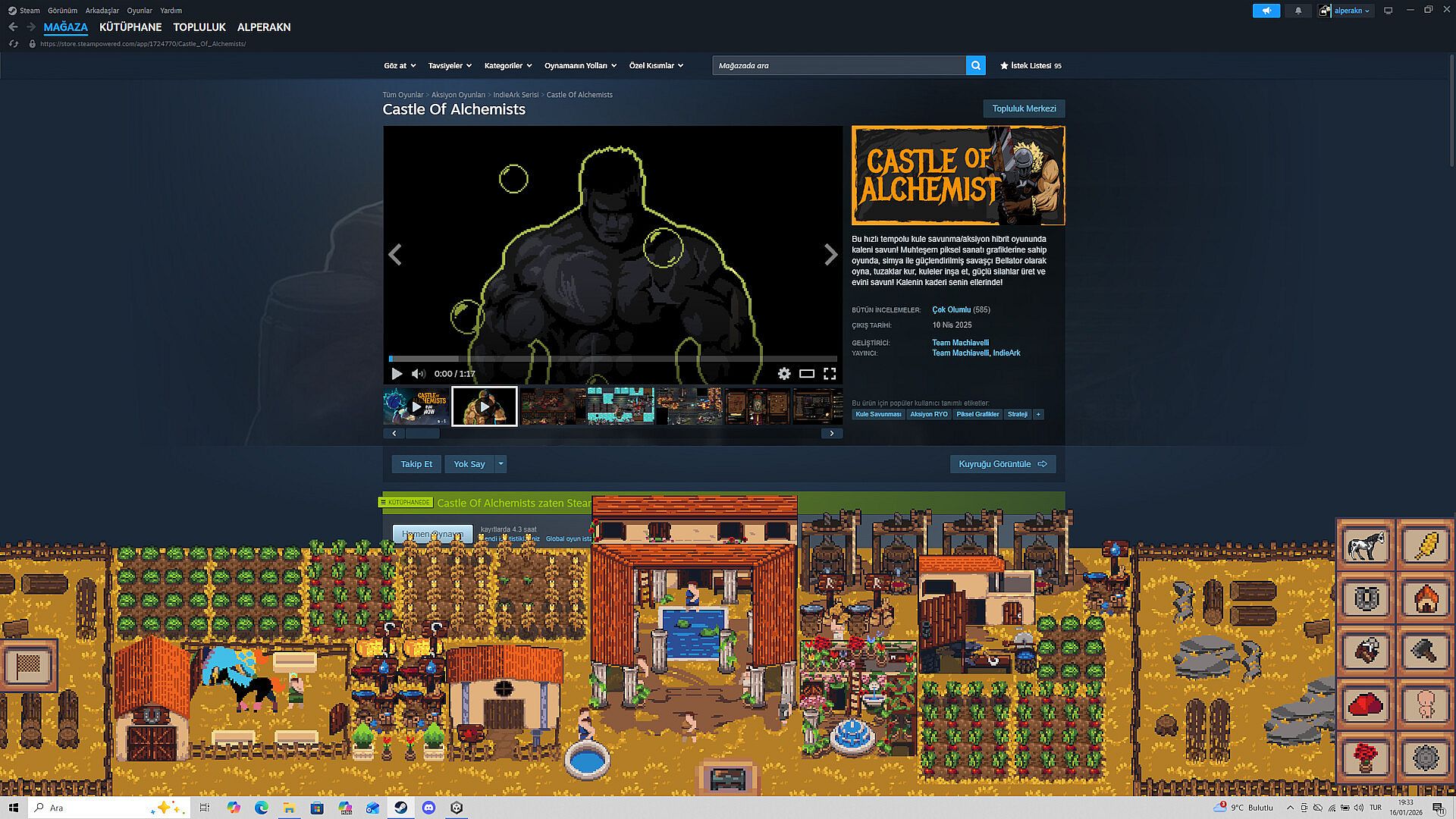
Task: Open video settings gear in trailer player
Action: point(784,373)
